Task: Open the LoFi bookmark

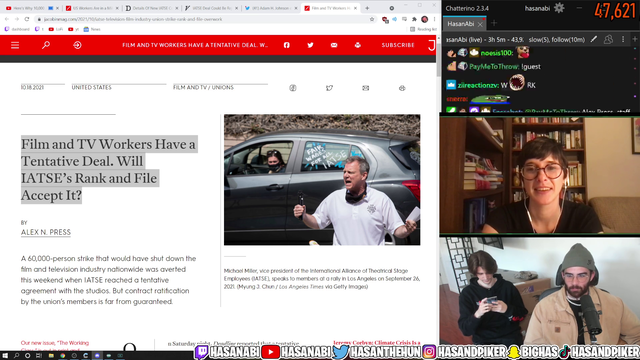Action: (x=56, y=29)
